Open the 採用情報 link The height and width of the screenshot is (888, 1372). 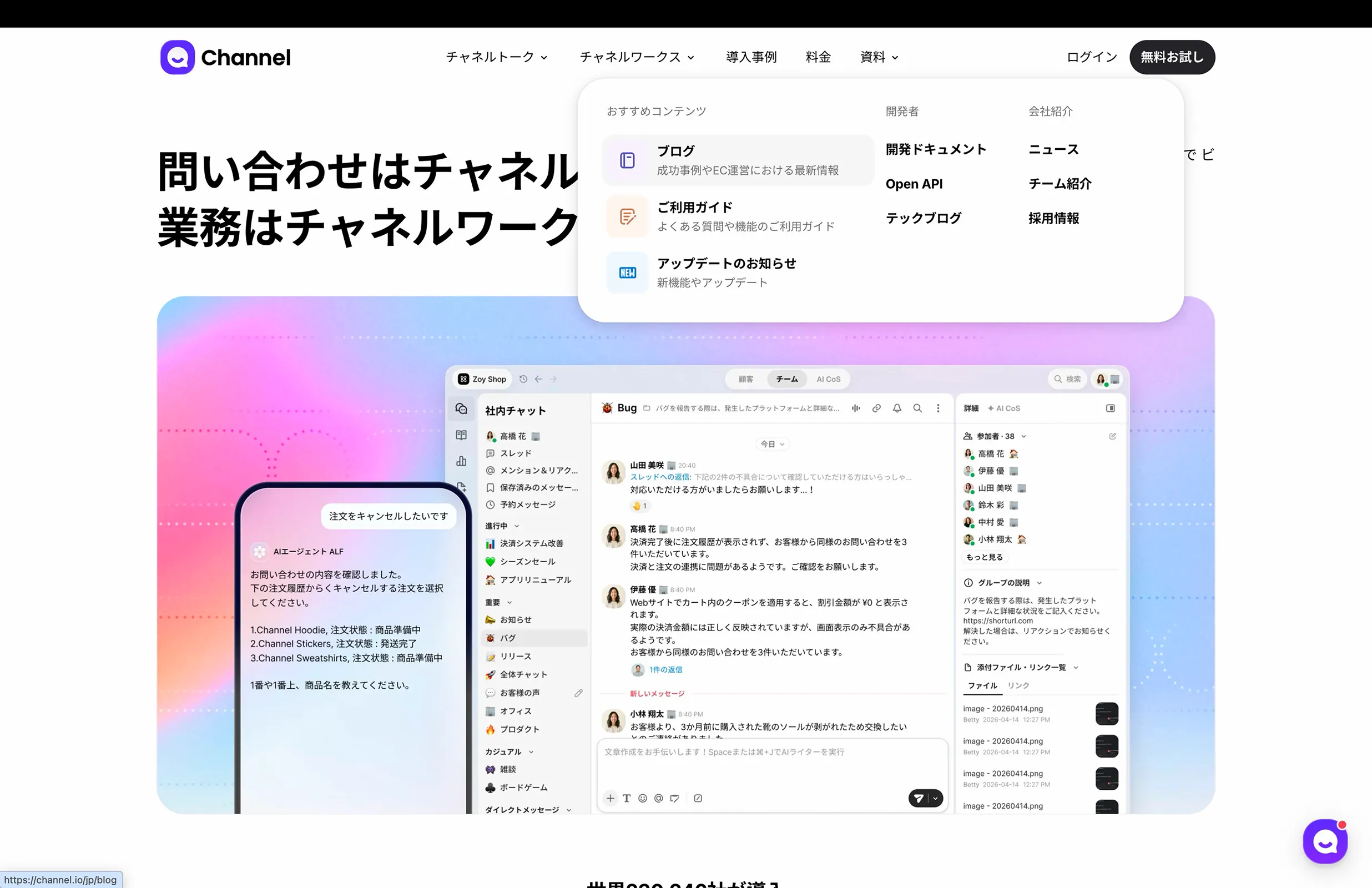(x=1054, y=218)
